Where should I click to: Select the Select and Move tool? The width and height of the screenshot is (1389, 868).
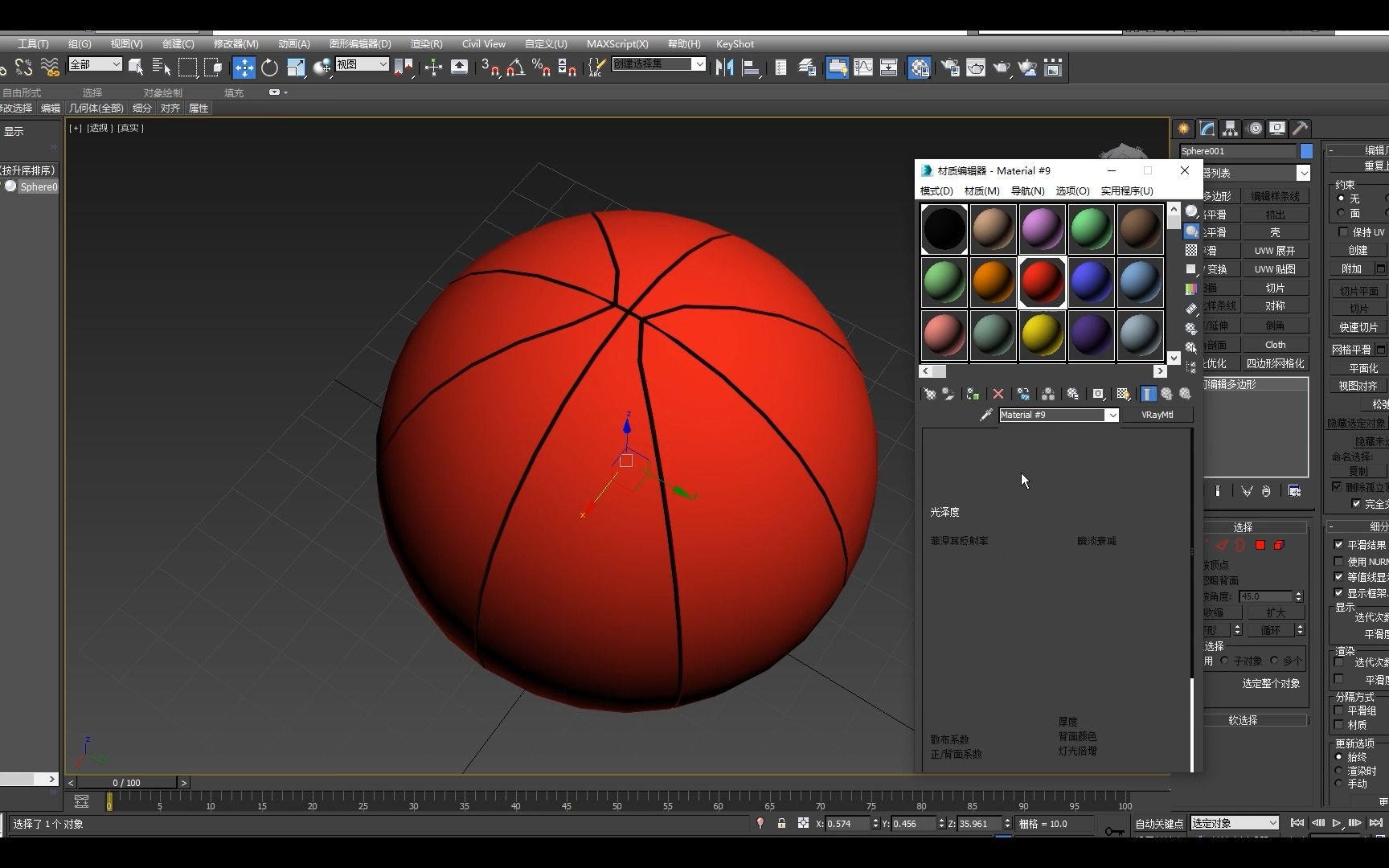(245, 68)
